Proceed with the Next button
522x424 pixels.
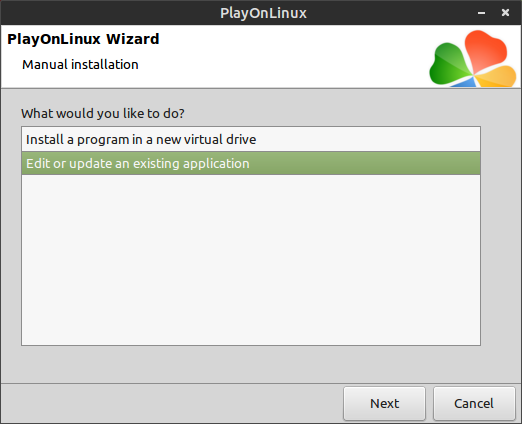click(384, 403)
